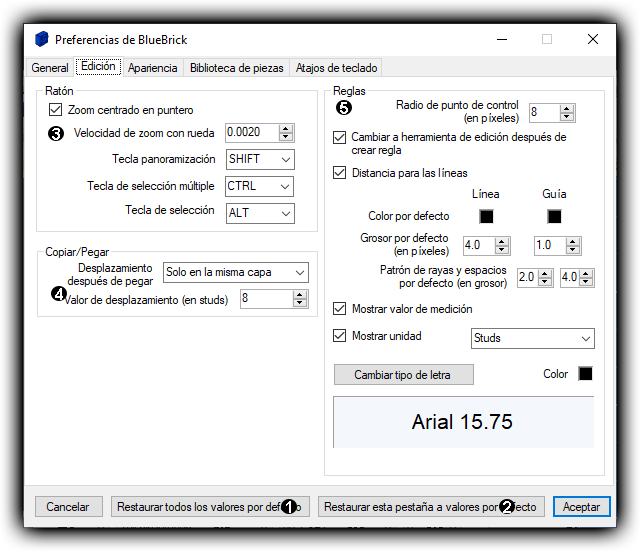Toggle Mostrar unidad checkbox

click(340, 335)
